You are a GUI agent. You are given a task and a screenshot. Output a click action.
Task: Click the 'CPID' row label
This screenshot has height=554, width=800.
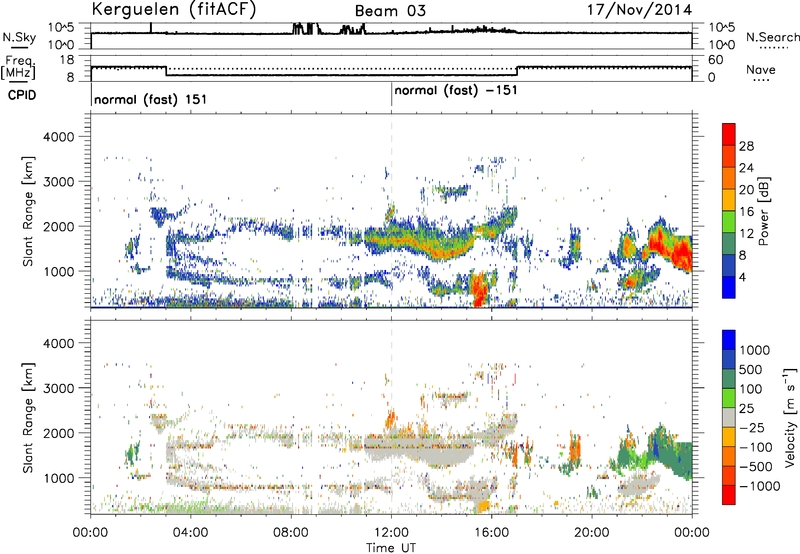(x=22, y=95)
